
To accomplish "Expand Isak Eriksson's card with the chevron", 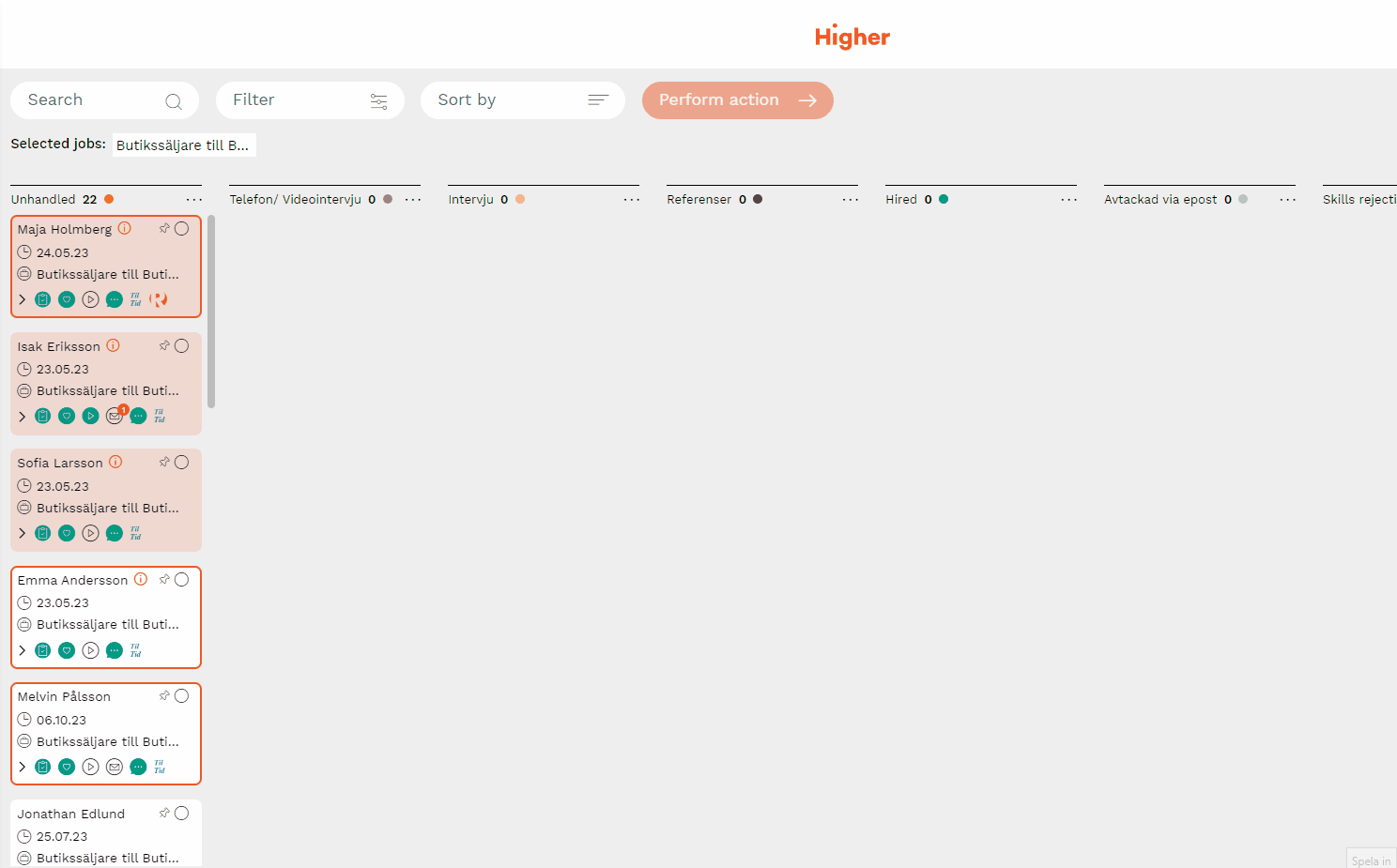I will [x=23, y=416].
